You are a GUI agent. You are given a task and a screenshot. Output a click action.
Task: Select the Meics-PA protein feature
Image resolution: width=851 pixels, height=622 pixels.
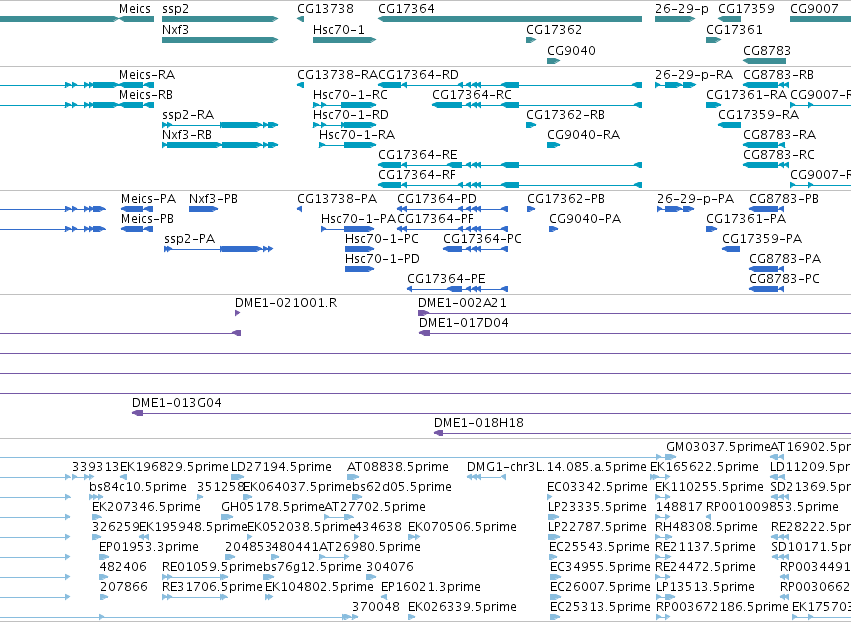click(x=136, y=209)
